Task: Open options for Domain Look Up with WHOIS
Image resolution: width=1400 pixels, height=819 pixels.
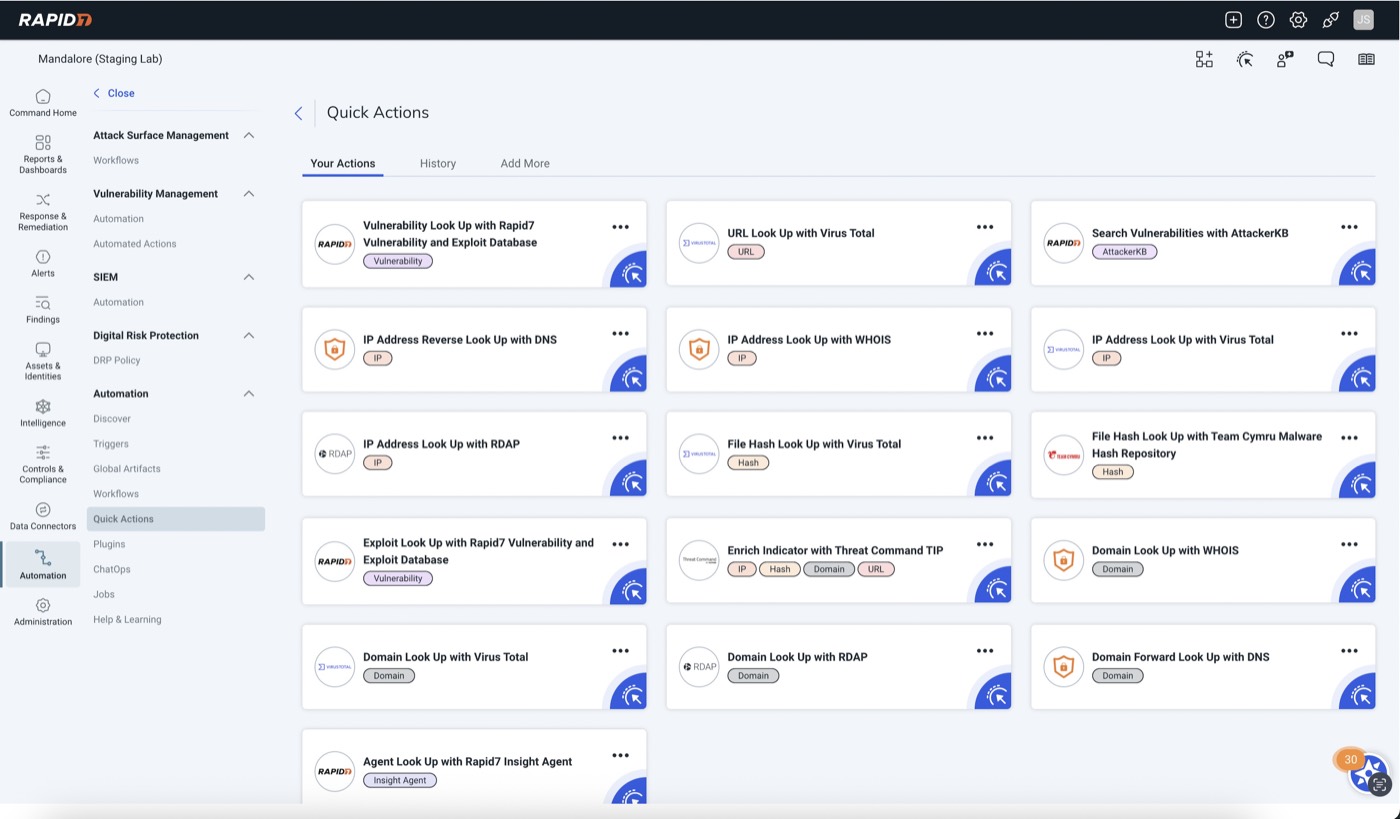Action: click(1350, 545)
